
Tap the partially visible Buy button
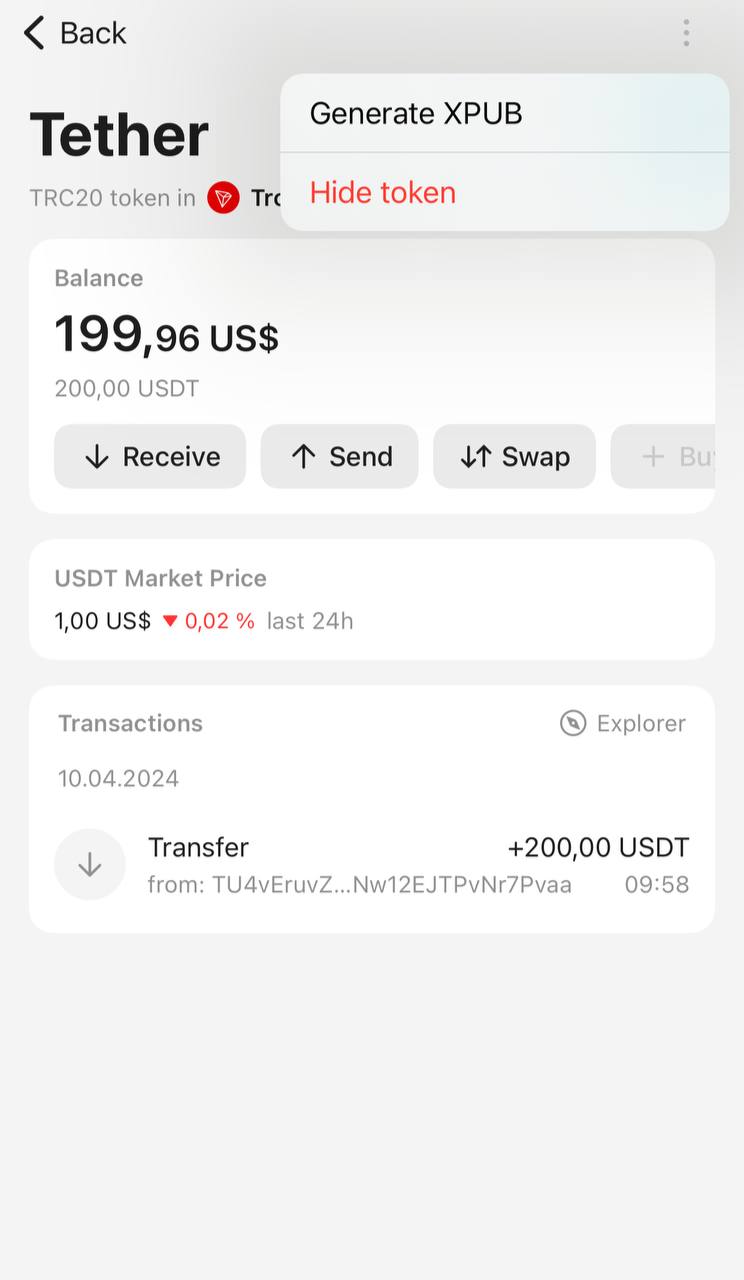664,457
